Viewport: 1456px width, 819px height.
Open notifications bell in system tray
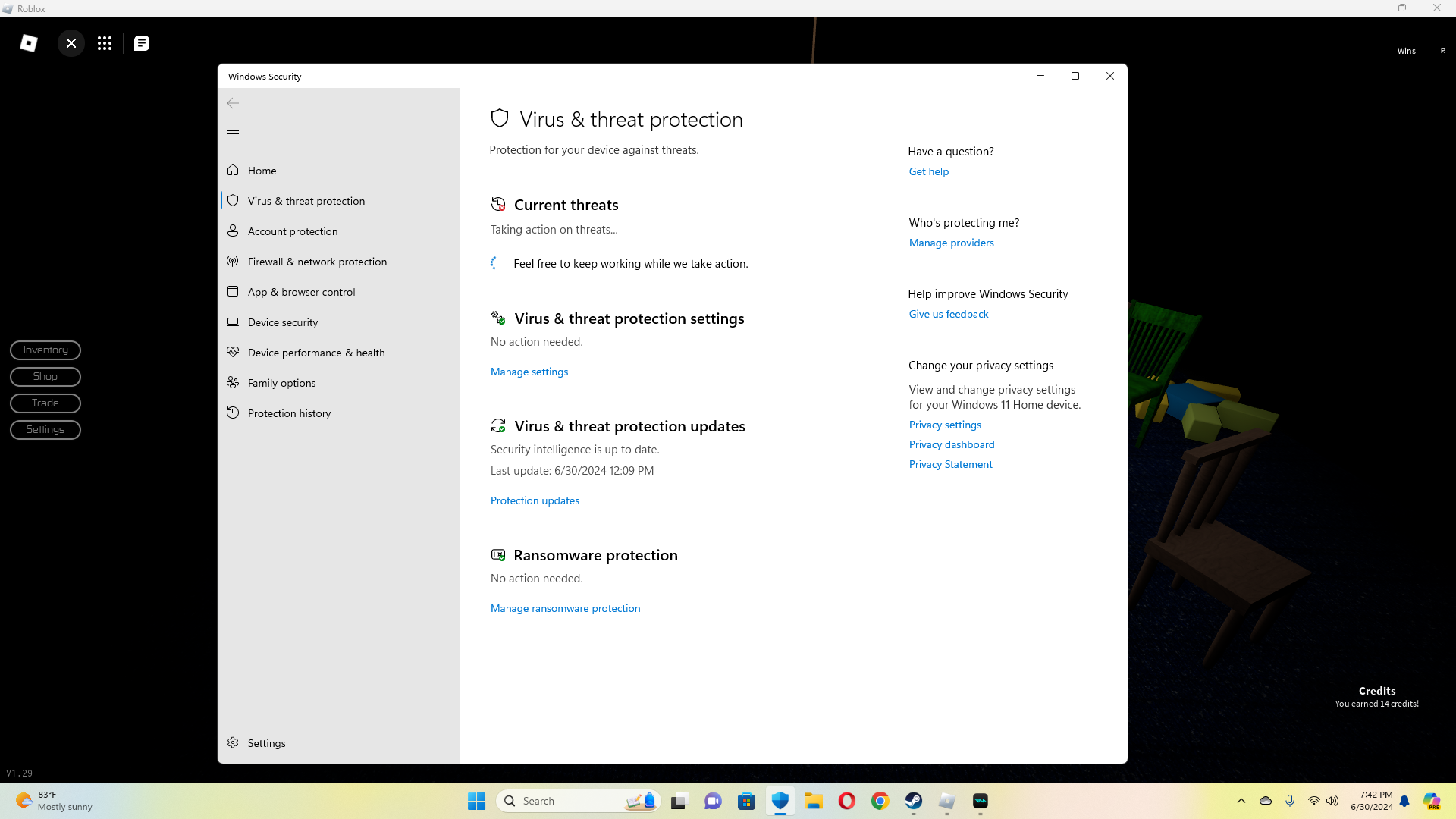(1404, 801)
